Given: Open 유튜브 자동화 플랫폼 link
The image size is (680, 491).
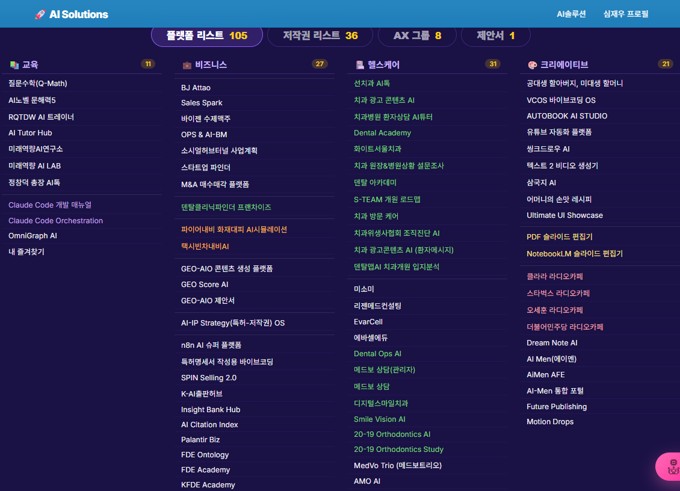Looking at the screenshot, I should (x=559, y=132).
